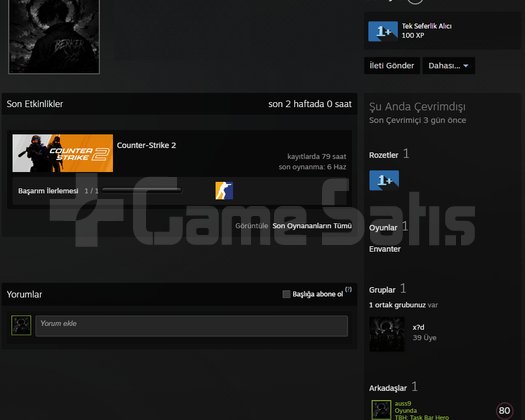Click the 1+ badge under Rozetler
Viewport: 525px width, 420px height.
pos(384,180)
